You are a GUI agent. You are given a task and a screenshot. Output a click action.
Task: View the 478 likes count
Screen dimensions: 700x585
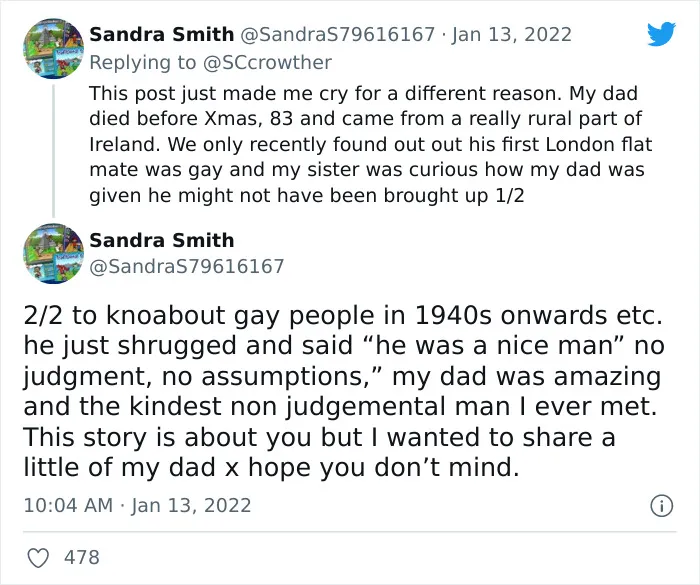pos(82,558)
